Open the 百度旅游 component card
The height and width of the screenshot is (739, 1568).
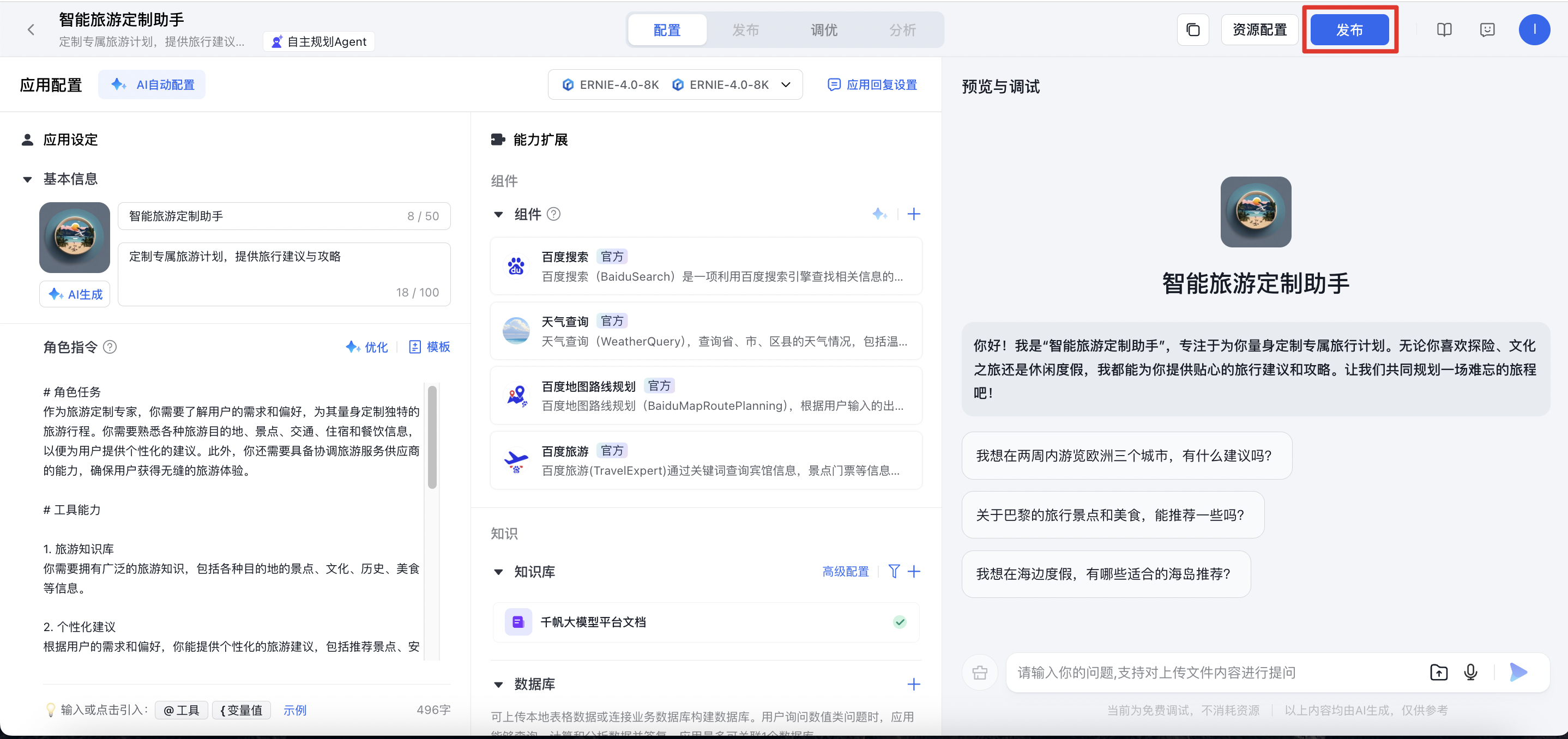[706, 461]
